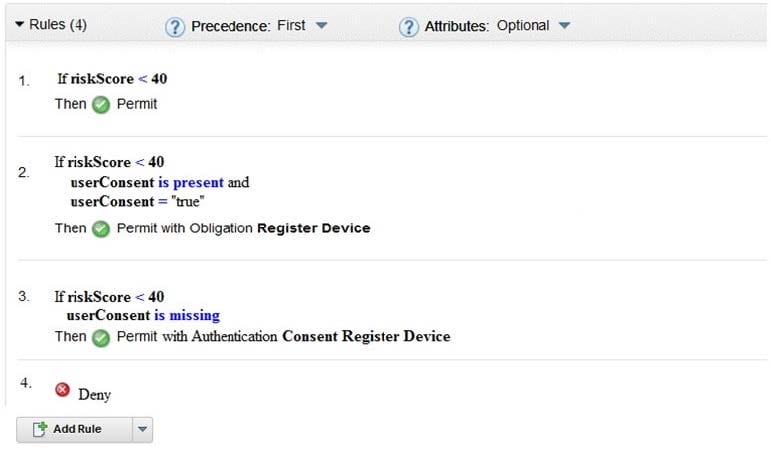The image size is (771, 456).
Task: Click the green check icon in rule 2
Action: 100,228
